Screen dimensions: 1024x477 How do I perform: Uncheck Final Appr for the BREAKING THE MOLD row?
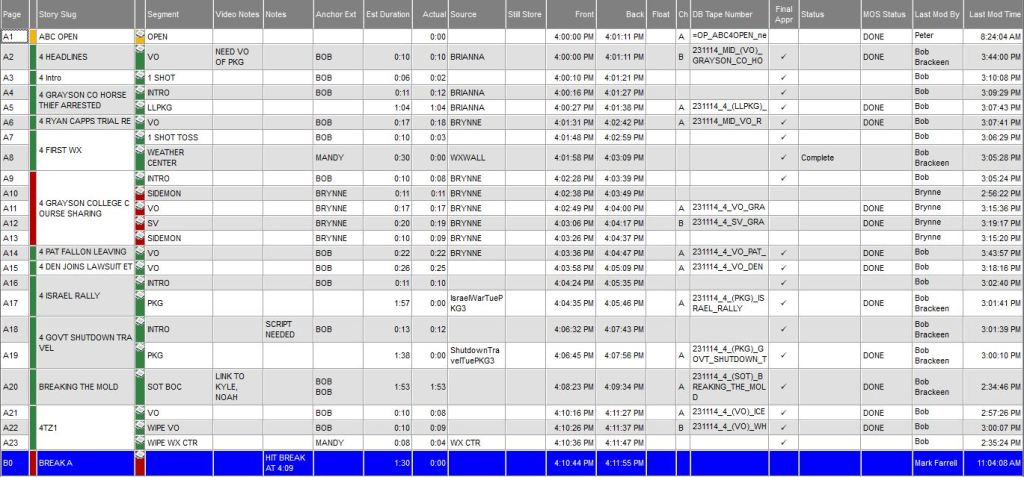pyautogui.click(x=783, y=387)
